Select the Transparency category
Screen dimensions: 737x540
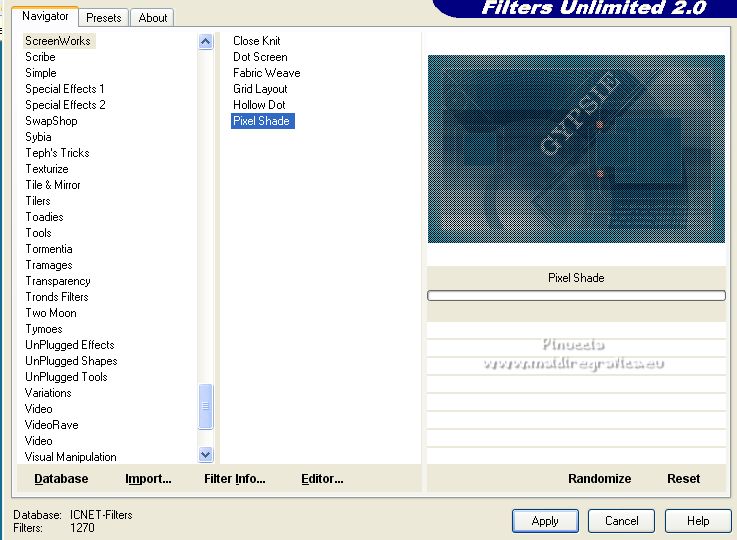tap(58, 281)
